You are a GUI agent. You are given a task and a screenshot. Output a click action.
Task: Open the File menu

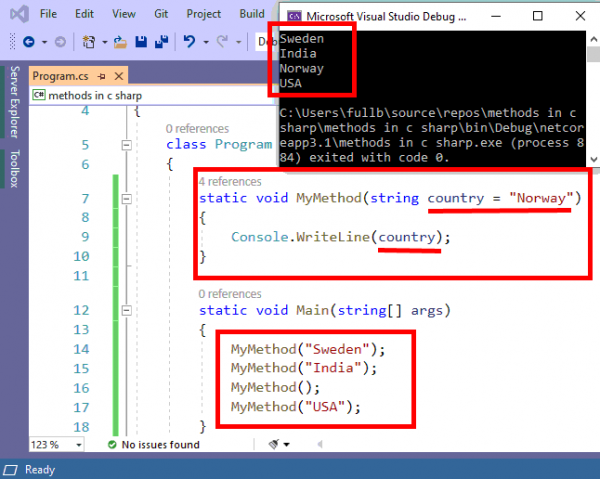tap(49, 14)
